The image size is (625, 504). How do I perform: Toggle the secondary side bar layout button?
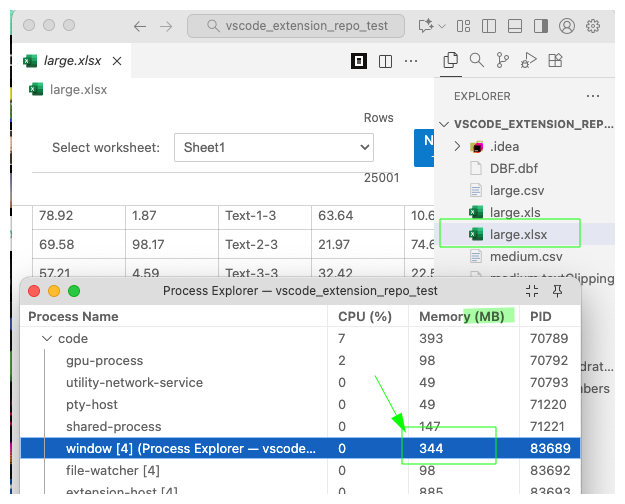(540, 27)
